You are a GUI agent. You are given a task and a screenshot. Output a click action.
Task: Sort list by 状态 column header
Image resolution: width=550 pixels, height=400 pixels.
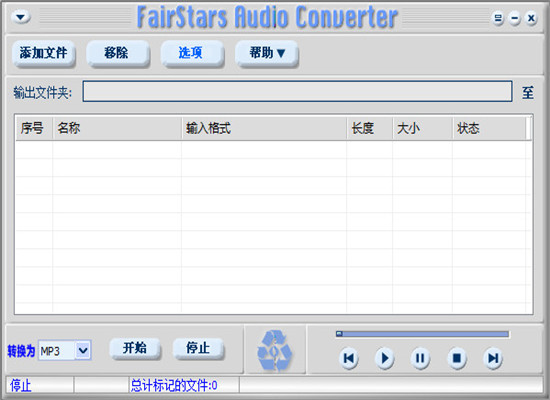click(489, 128)
